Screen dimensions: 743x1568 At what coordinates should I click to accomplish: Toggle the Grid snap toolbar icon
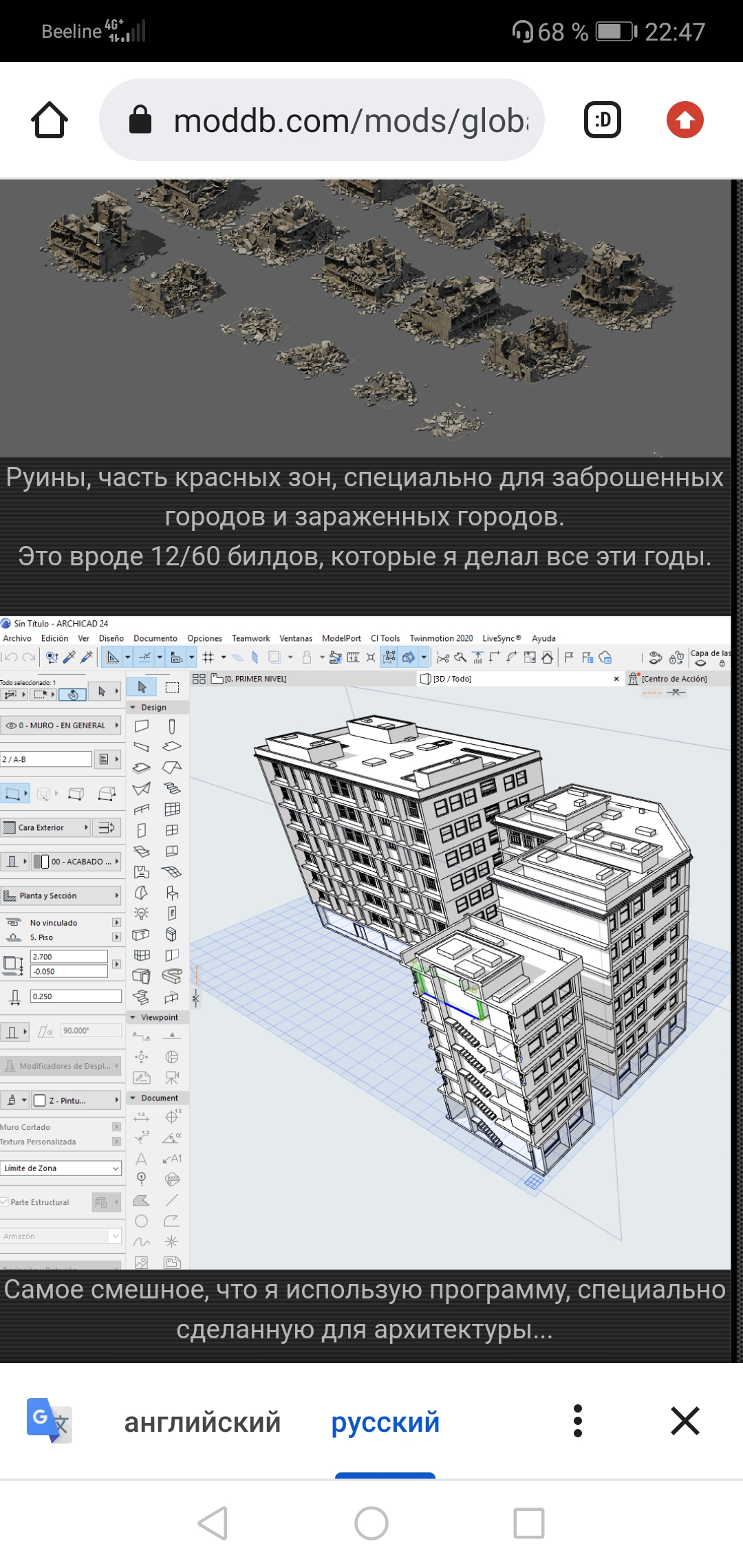point(208,657)
